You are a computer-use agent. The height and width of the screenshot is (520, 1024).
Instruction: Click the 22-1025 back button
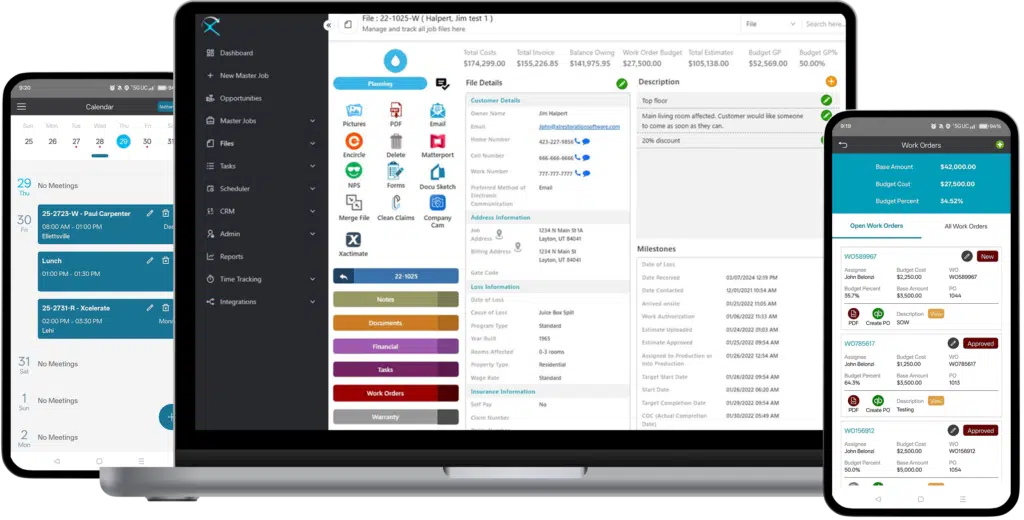coord(396,276)
